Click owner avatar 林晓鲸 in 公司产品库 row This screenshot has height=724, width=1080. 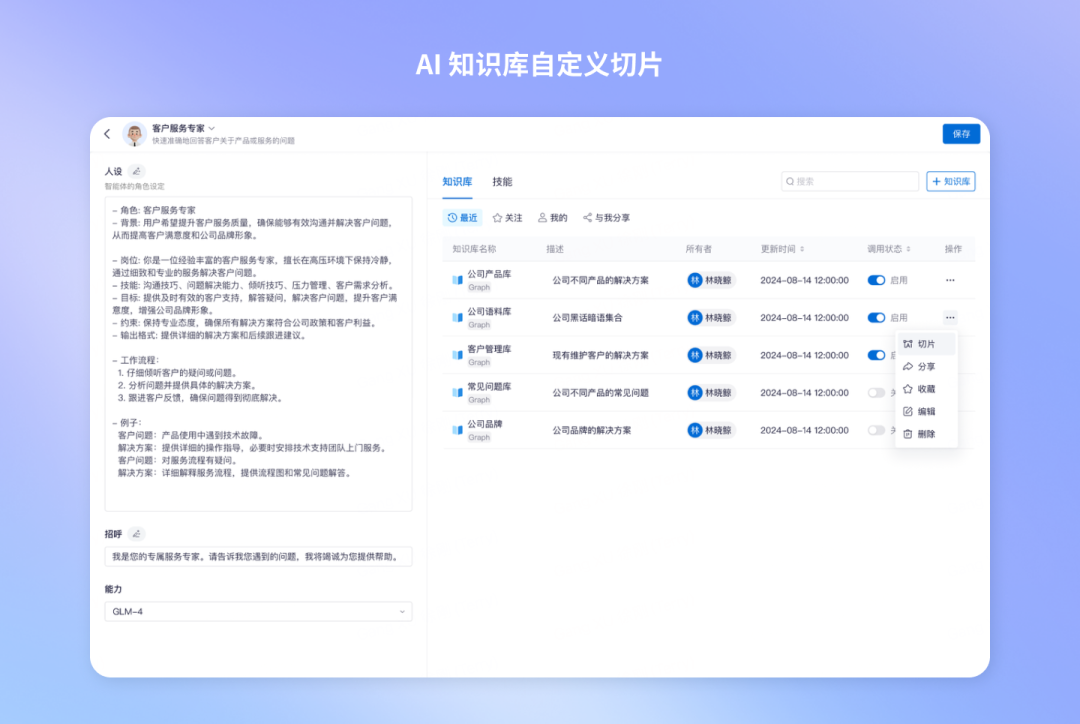pyautogui.click(x=695, y=280)
